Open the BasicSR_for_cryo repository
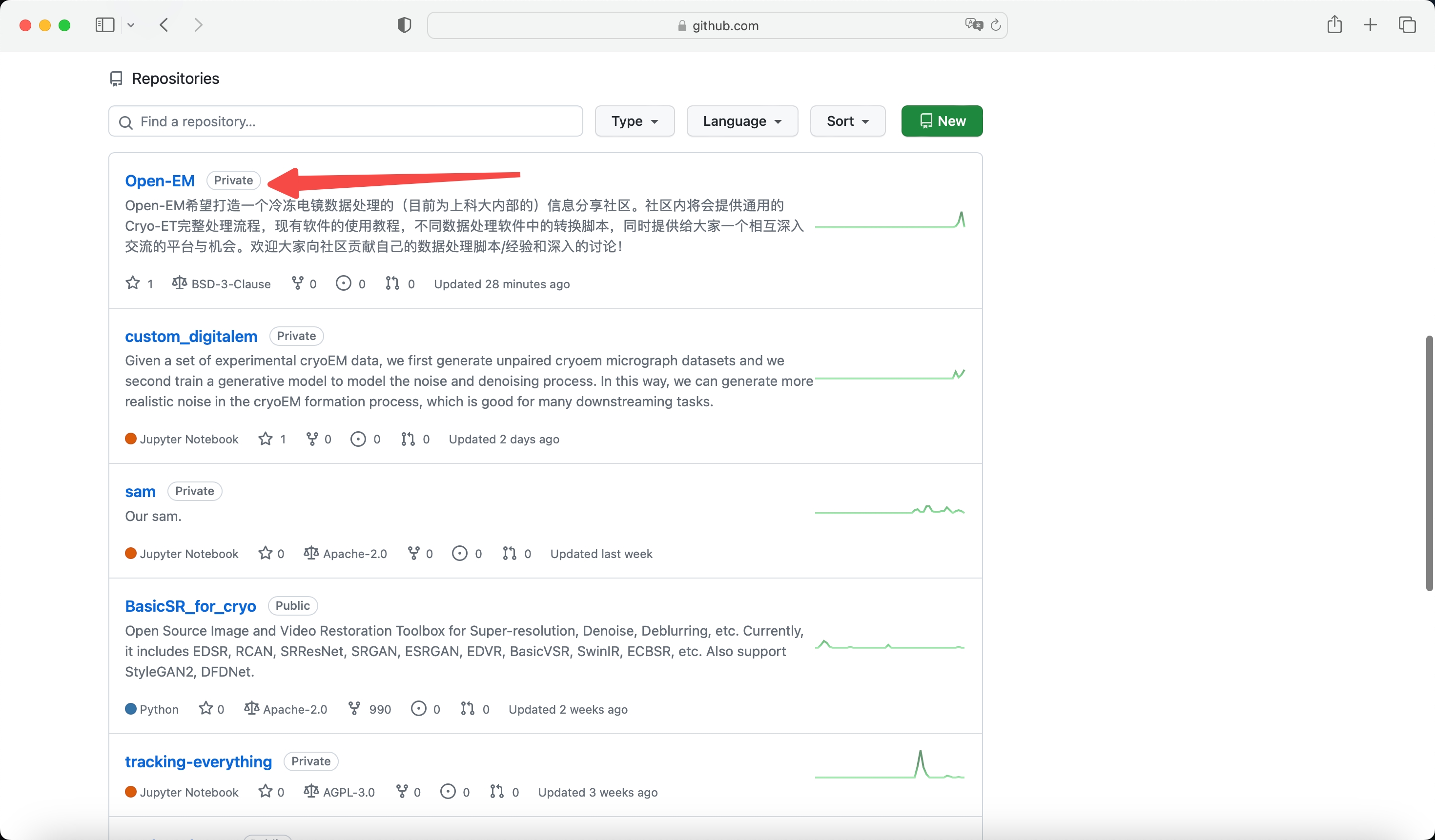Viewport: 1435px width, 840px height. pyautogui.click(x=191, y=606)
